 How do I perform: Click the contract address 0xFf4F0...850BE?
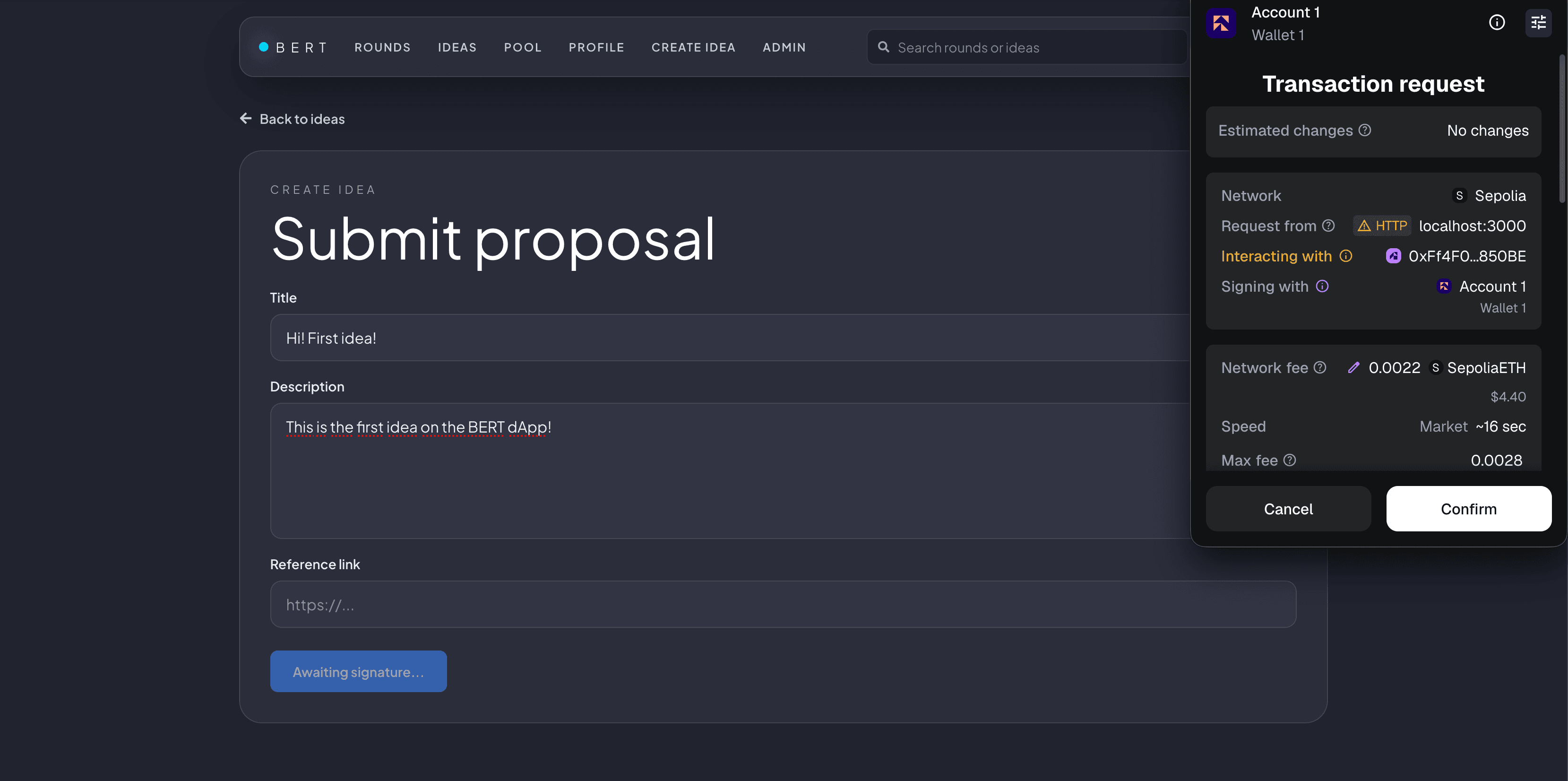point(1466,256)
